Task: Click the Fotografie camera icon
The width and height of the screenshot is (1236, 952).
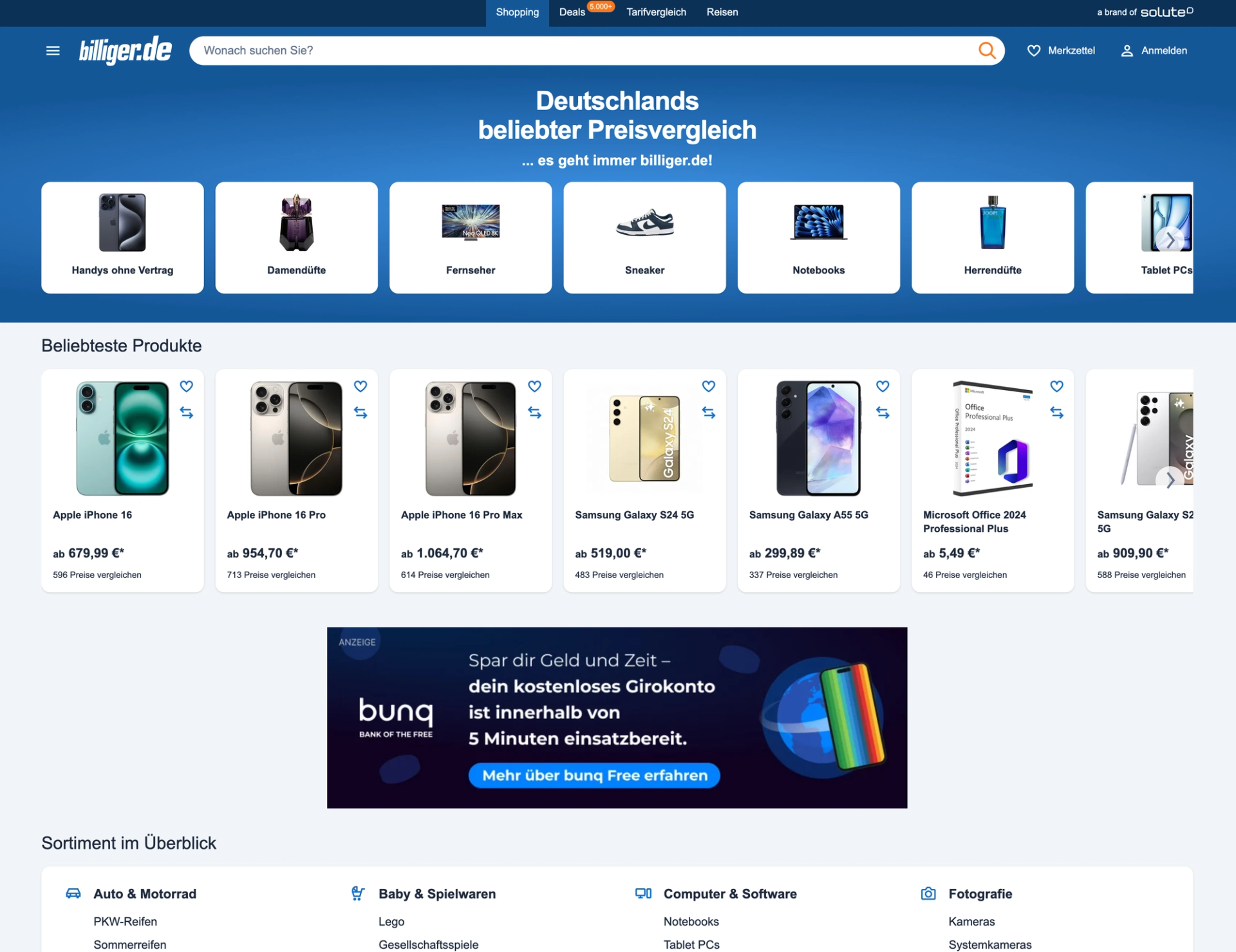Action: click(x=928, y=893)
